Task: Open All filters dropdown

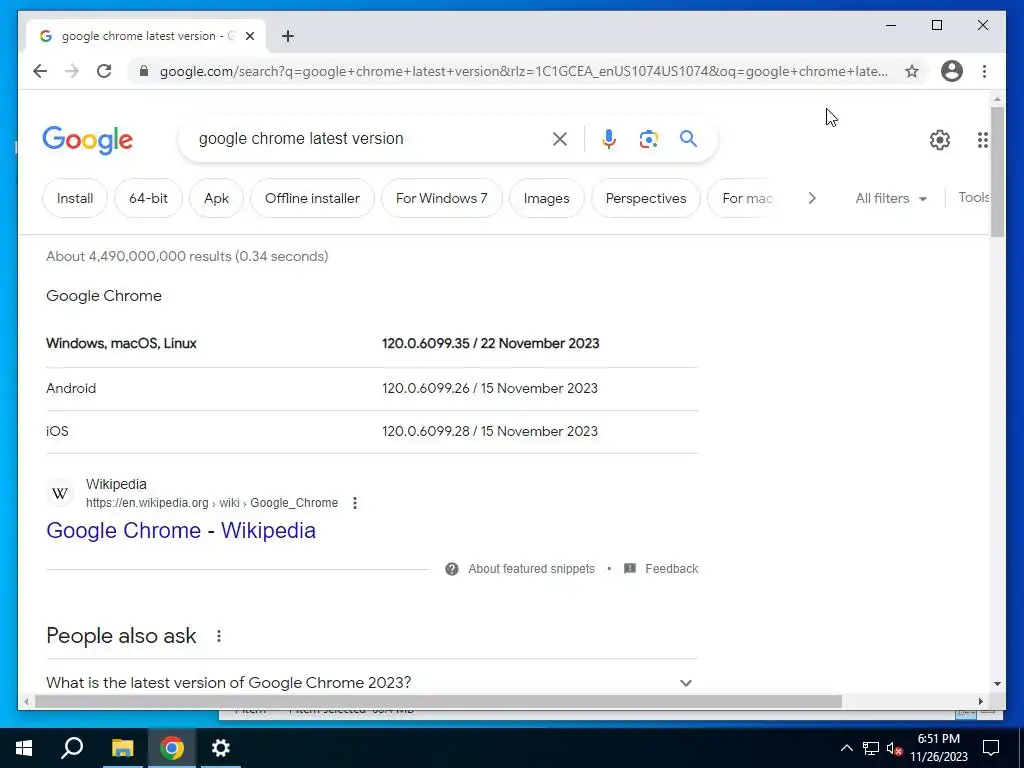Action: (x=891, y=198)
